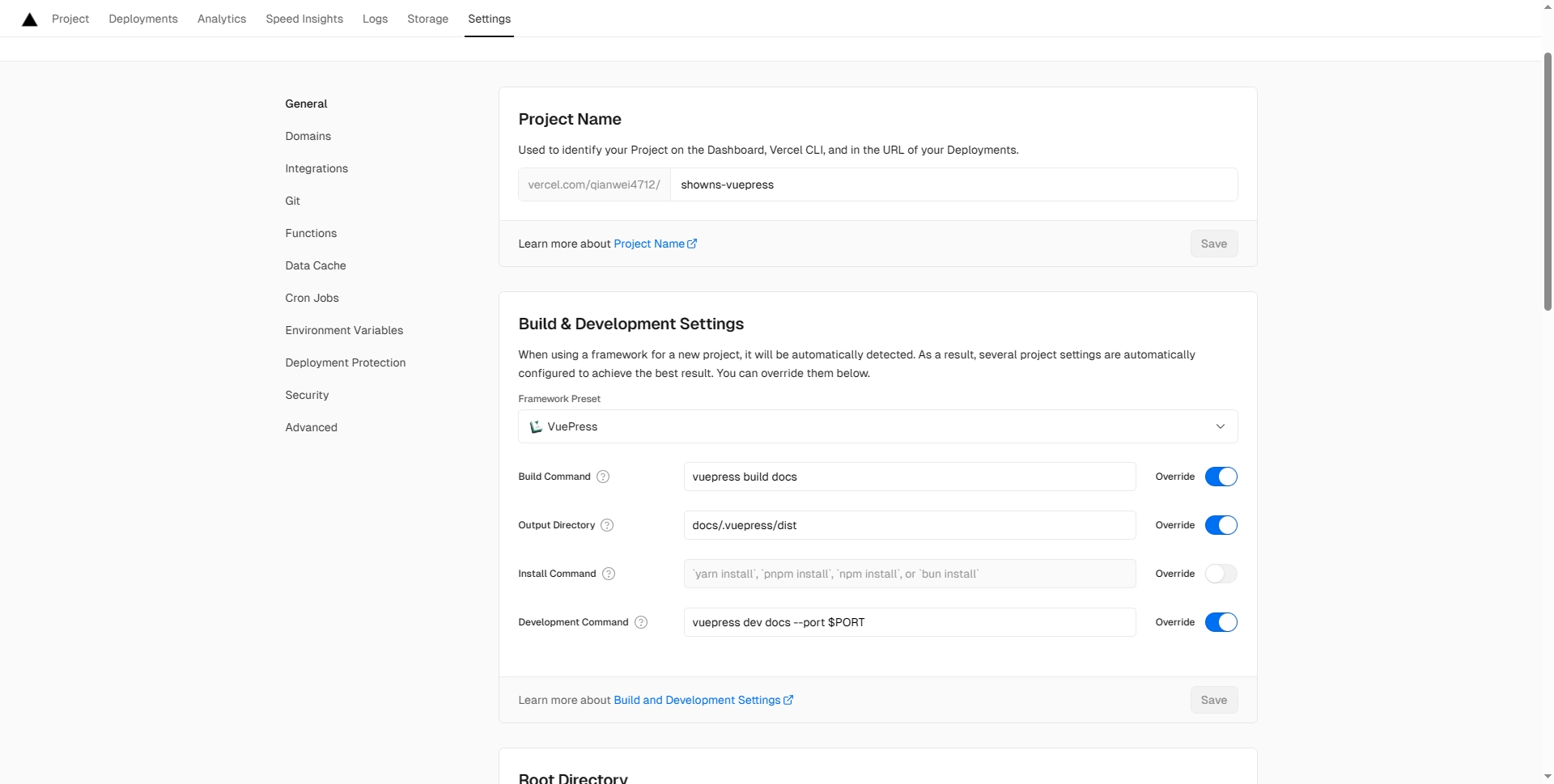The height and width of the screenshot is (784, 1554).
Task: Enable Install Command override switch
Action: [x=1221, y=574]
